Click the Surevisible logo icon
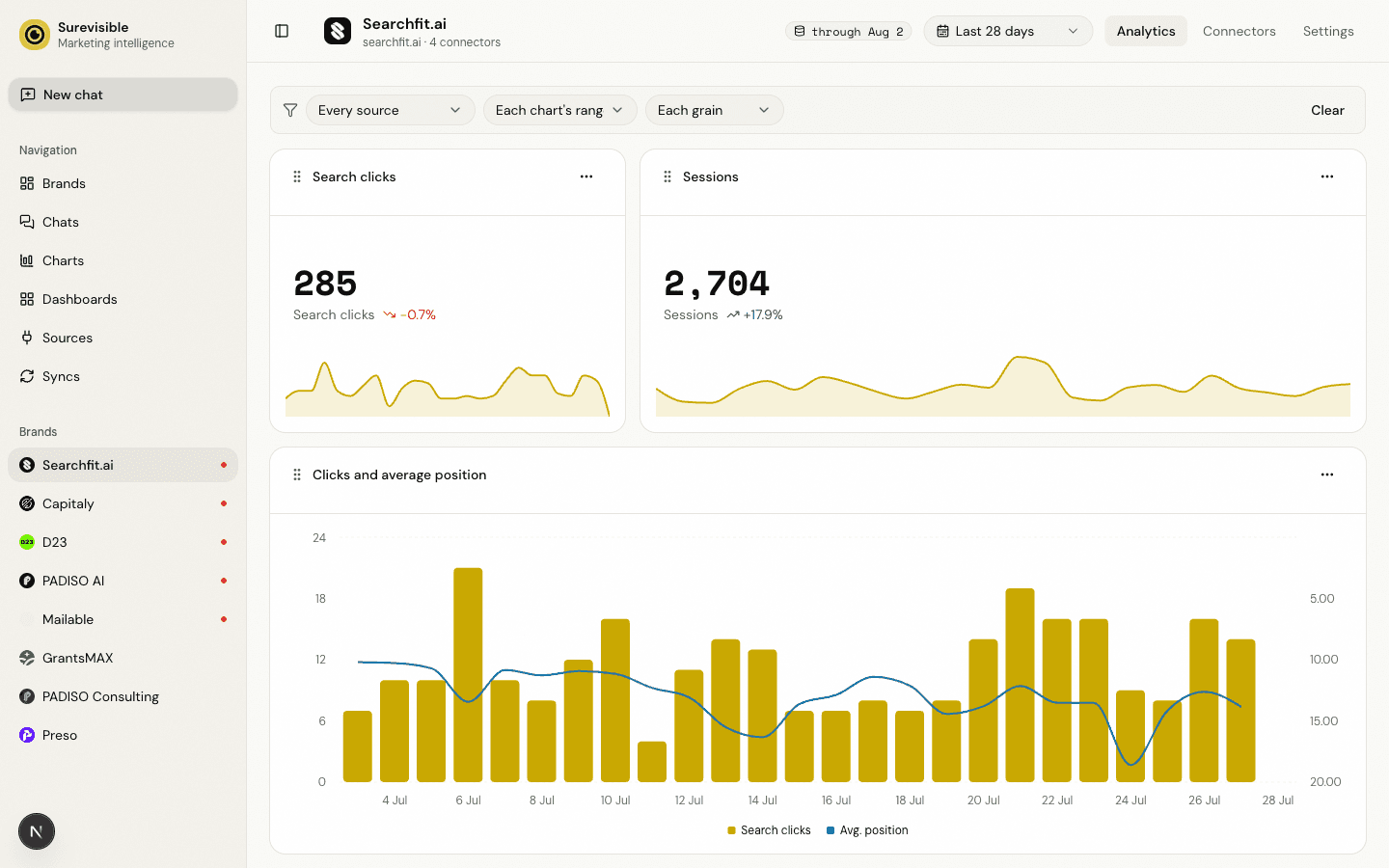 point(35,35)
